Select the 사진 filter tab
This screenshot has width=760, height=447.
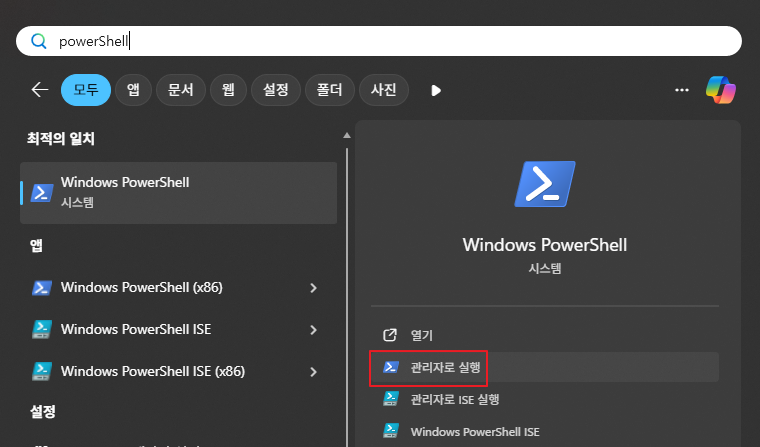coord(383,90)
